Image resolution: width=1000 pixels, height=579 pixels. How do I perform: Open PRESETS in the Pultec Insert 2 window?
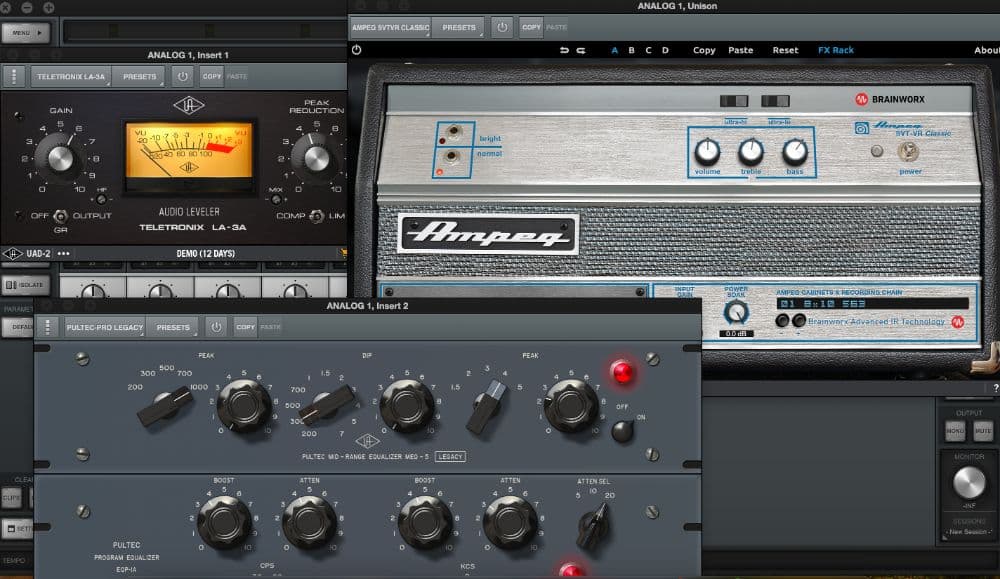tap(173, 327)
